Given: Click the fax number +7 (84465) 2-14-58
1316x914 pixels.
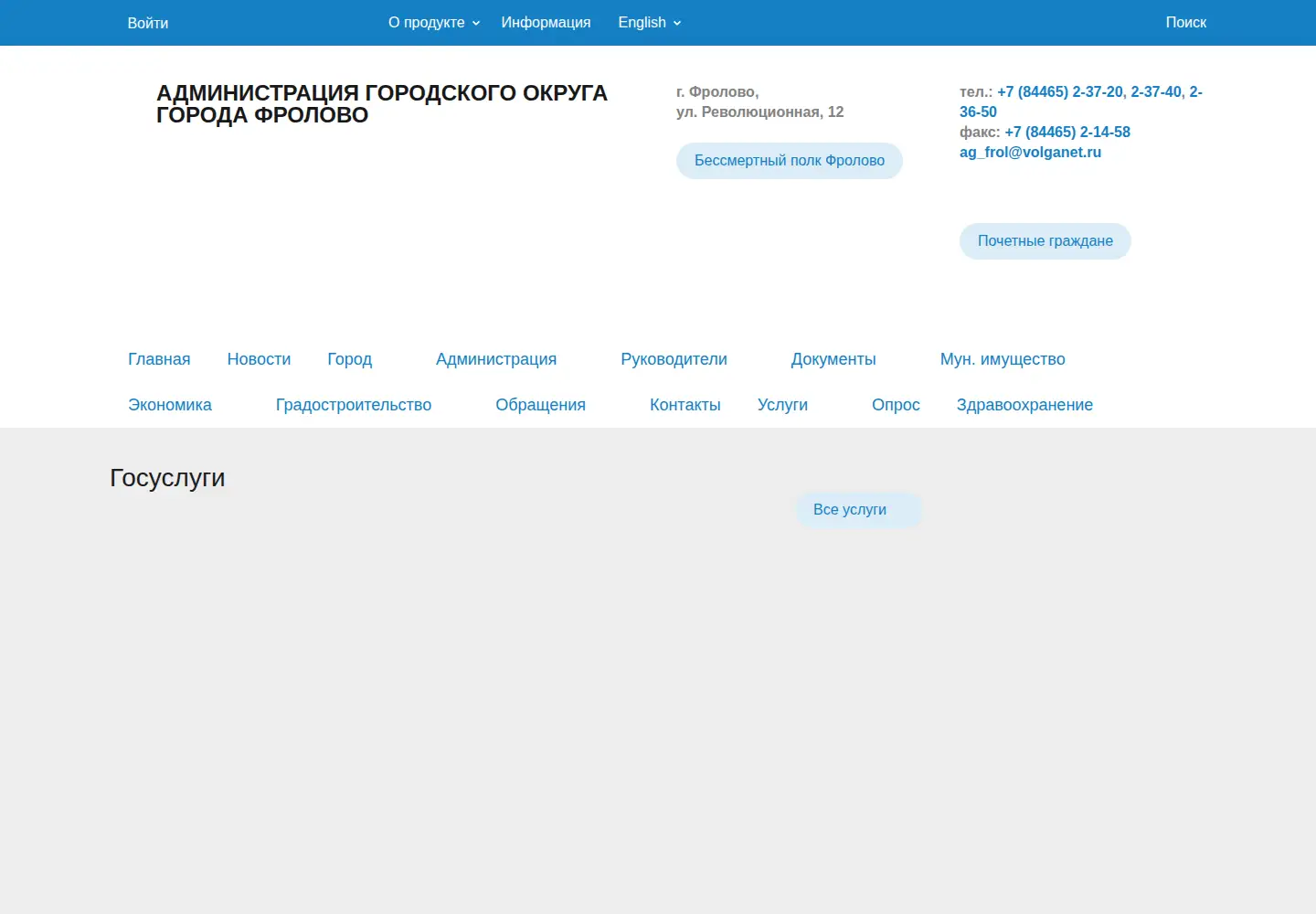Looking at the screenshot, I should 1067,133.
